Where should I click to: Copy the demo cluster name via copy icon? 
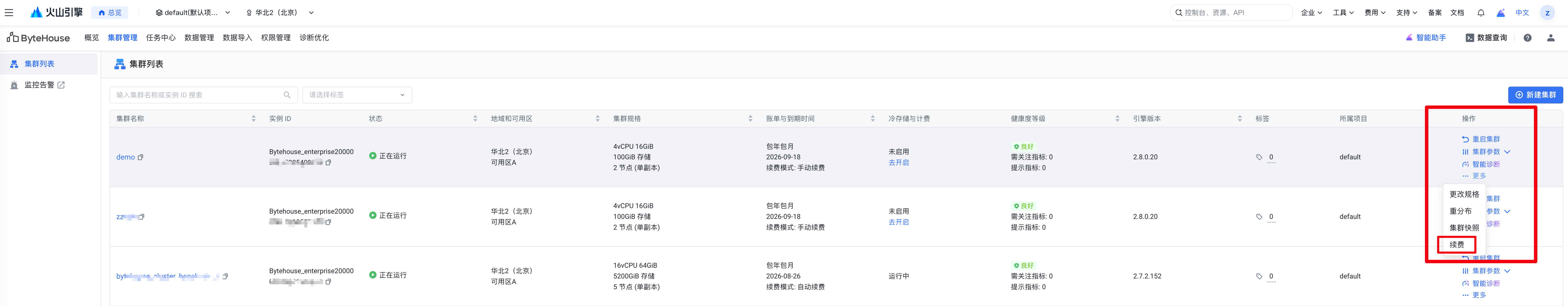[141, 157]
